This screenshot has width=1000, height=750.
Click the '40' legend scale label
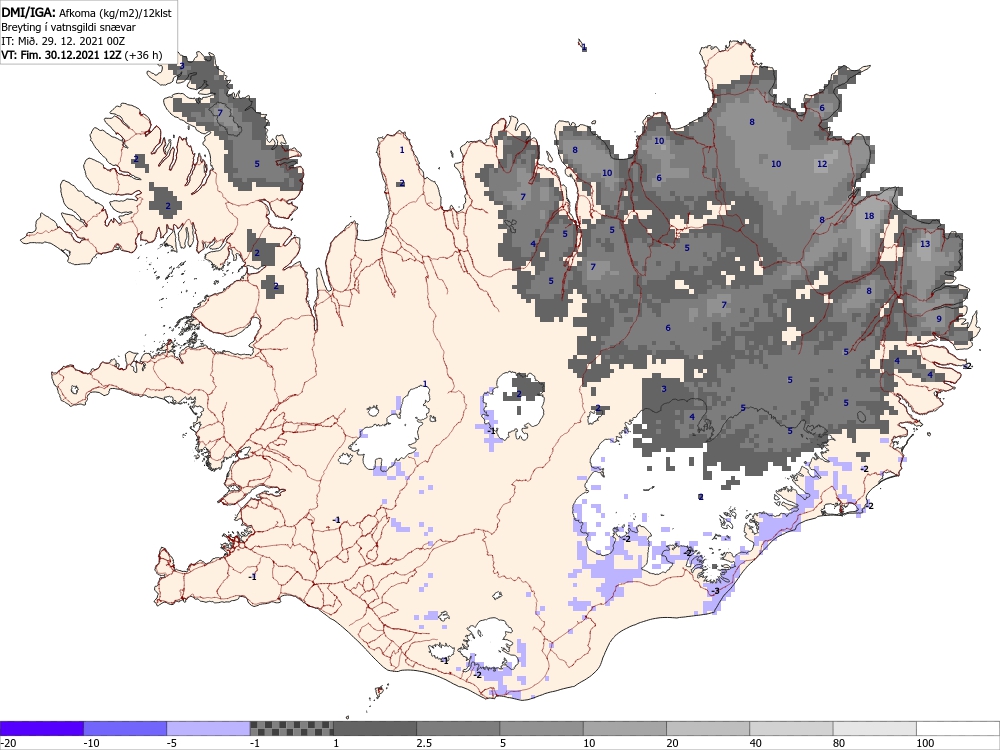tap(756, 743)
